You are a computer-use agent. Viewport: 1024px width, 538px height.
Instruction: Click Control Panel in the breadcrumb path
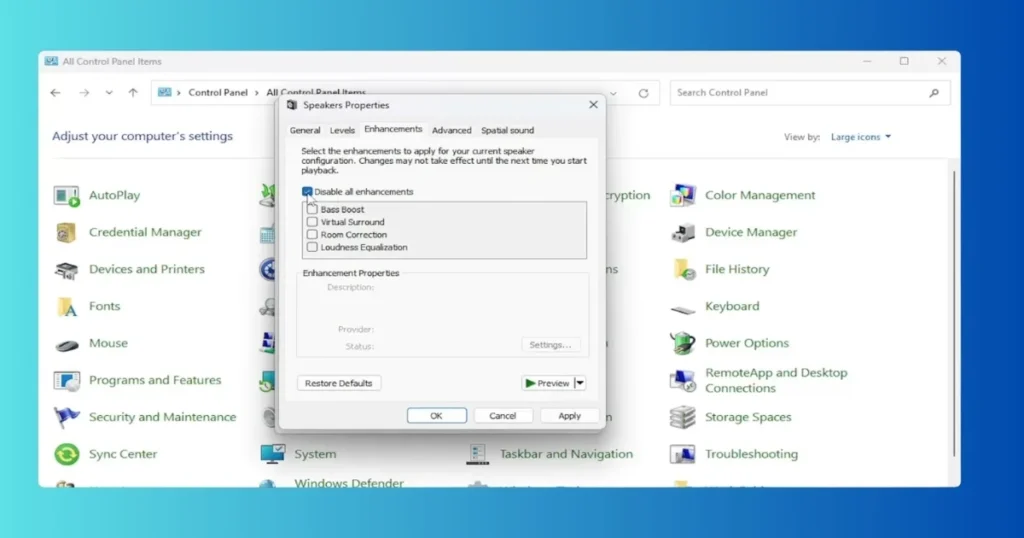pyautogui.click(x=218, y=93)
